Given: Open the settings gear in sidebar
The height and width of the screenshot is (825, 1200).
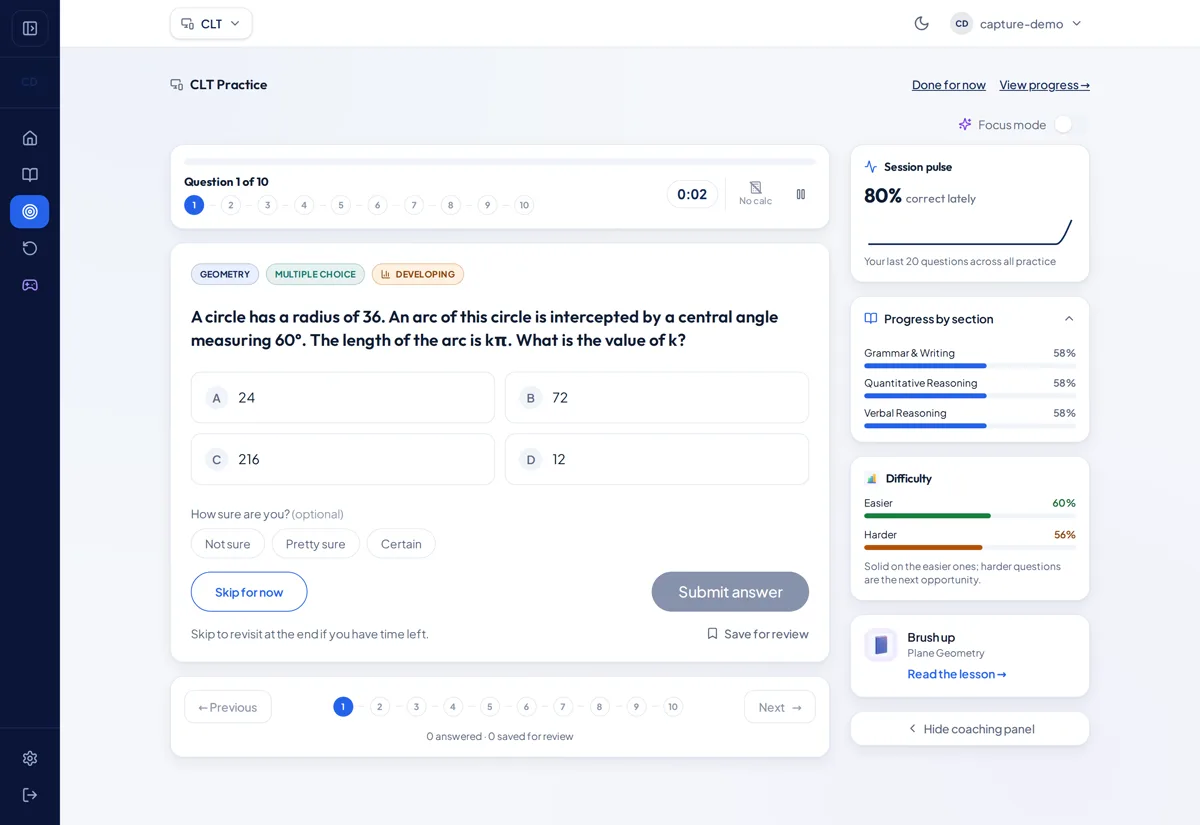Looking at the screenshot, I should click(x=30, y=758).
